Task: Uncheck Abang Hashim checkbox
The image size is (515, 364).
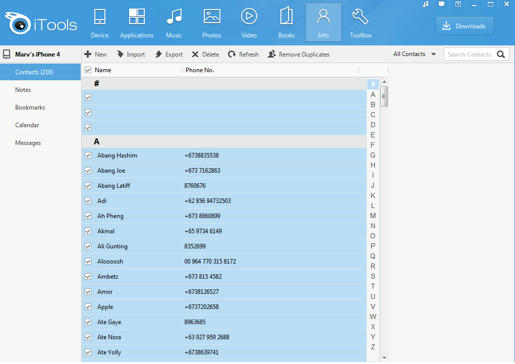Action: pyautogui.click(x=88, y=156)
